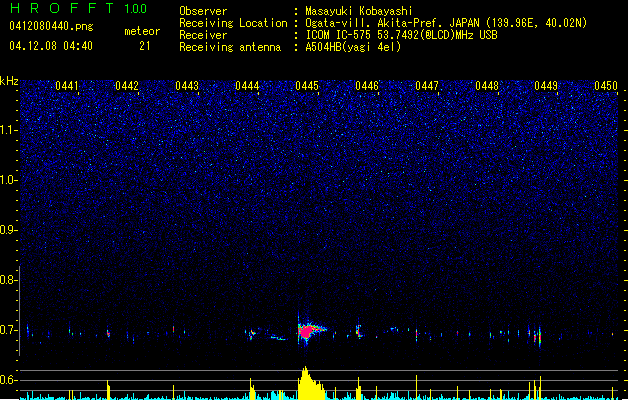The image size is (629, 400).
Task: Click the 0443 time marker
Action: [187, 86]
